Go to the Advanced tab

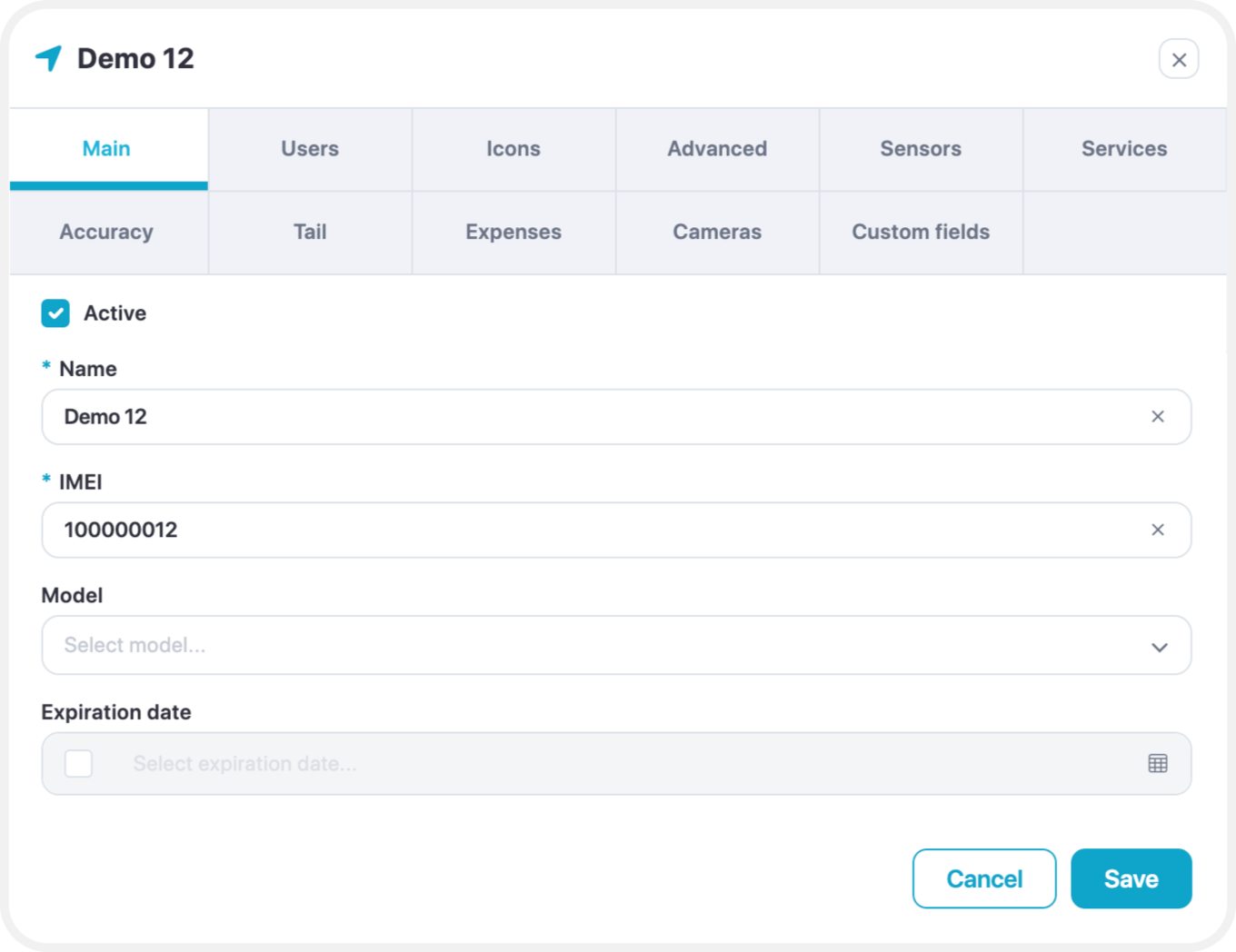[x=717, y=149]
